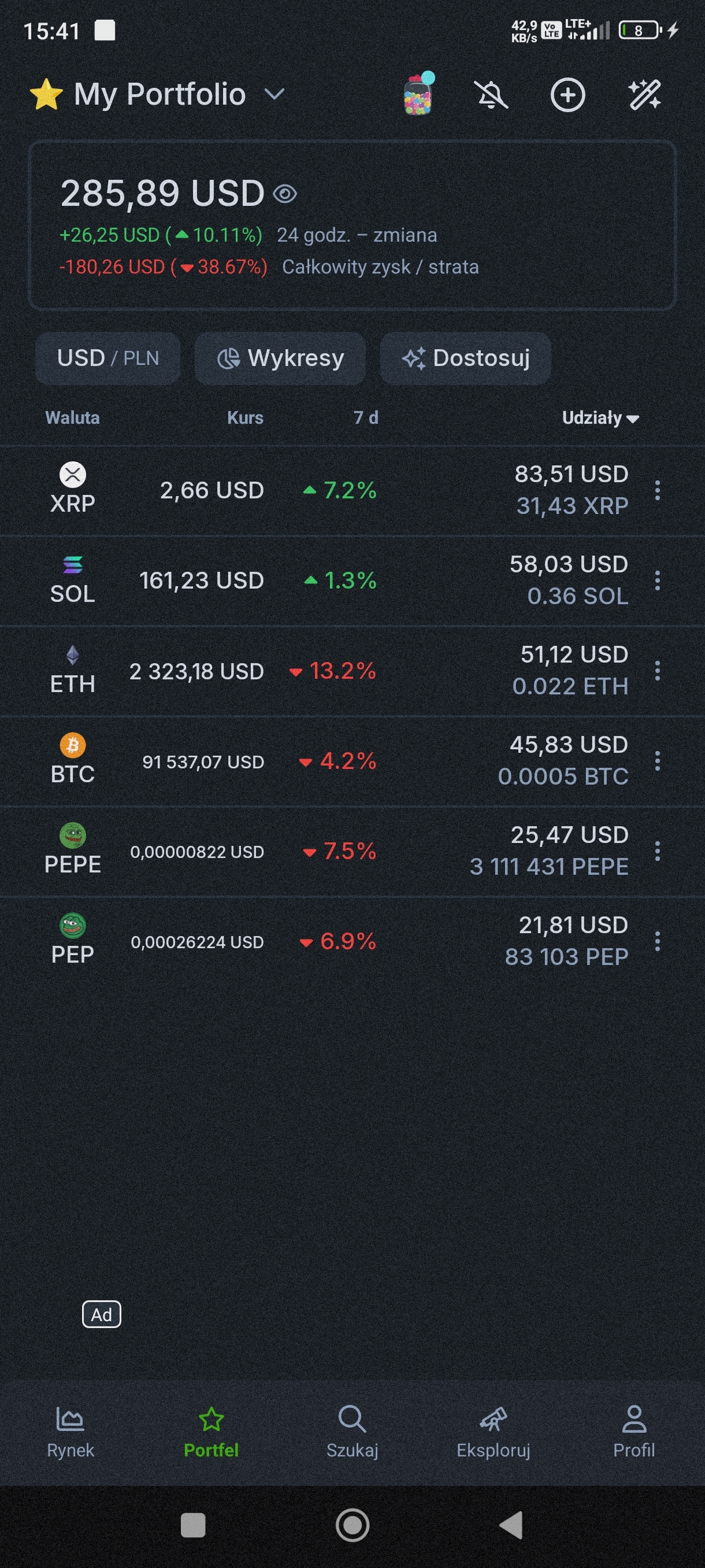The width and height of the screenshot is (705, 1568).
Task: Open the ETH coin row
Action: [73, 671]
